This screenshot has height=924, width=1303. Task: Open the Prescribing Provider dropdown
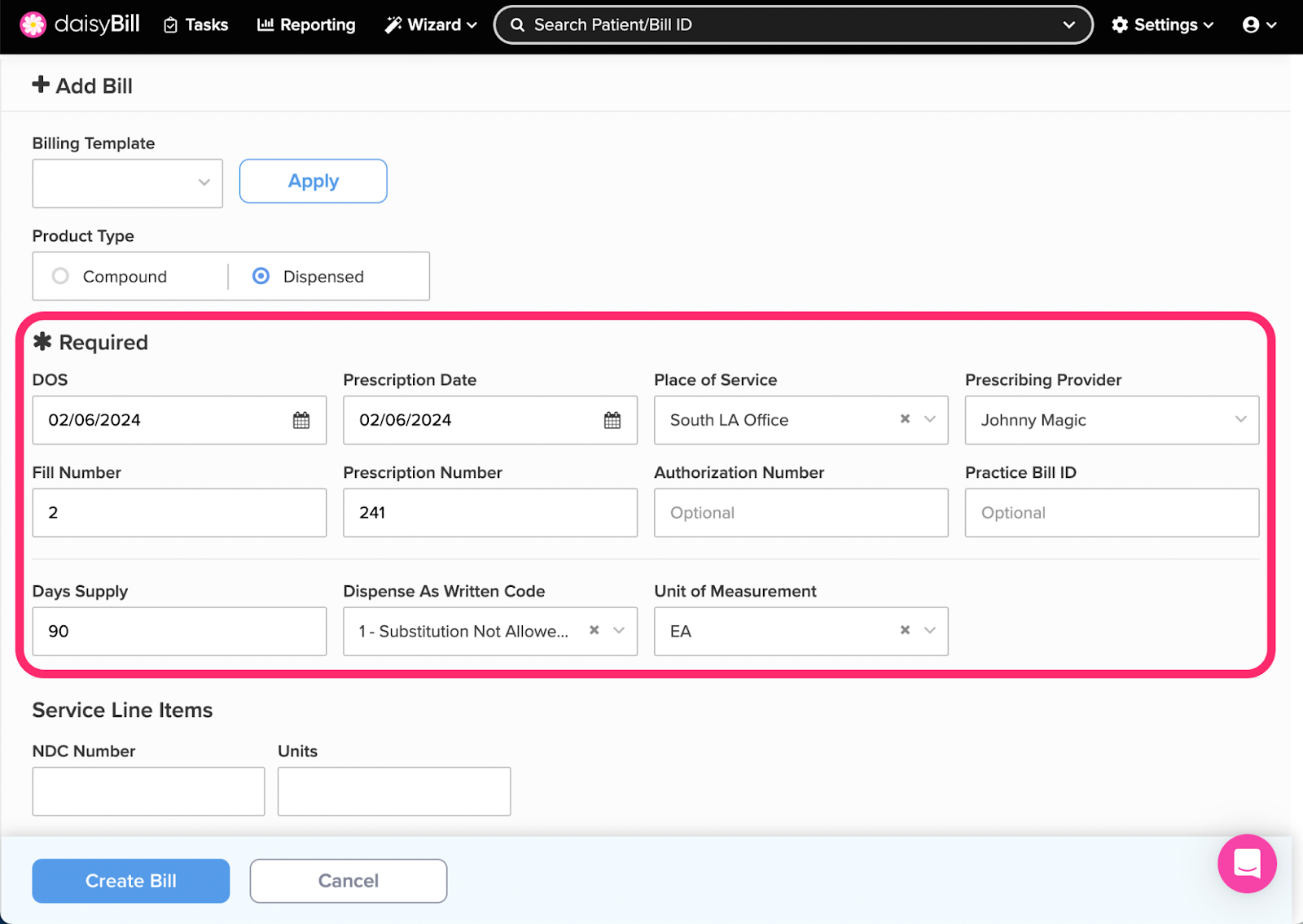click(1239, 420)
